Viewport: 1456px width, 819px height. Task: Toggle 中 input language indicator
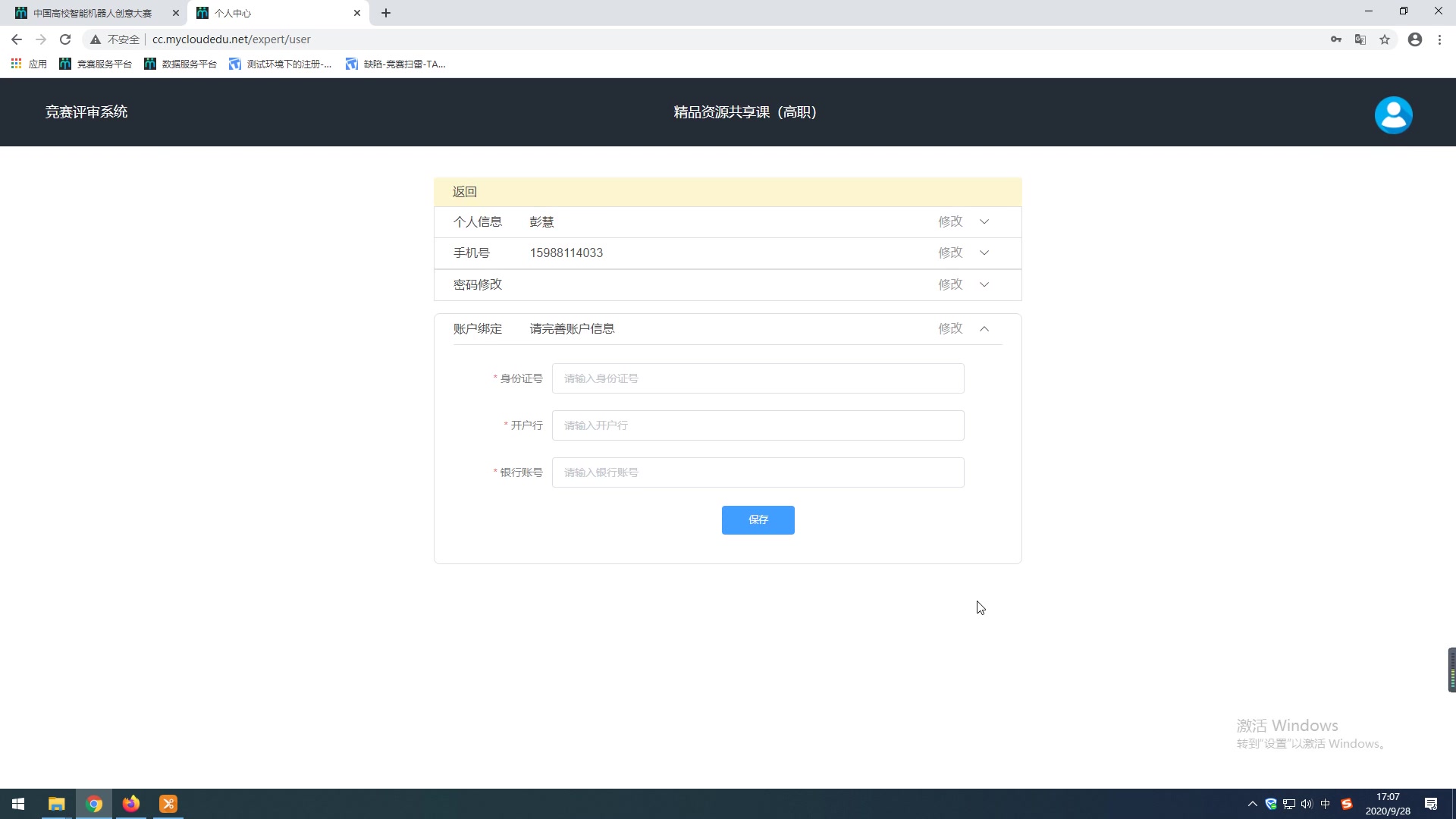1326,804
